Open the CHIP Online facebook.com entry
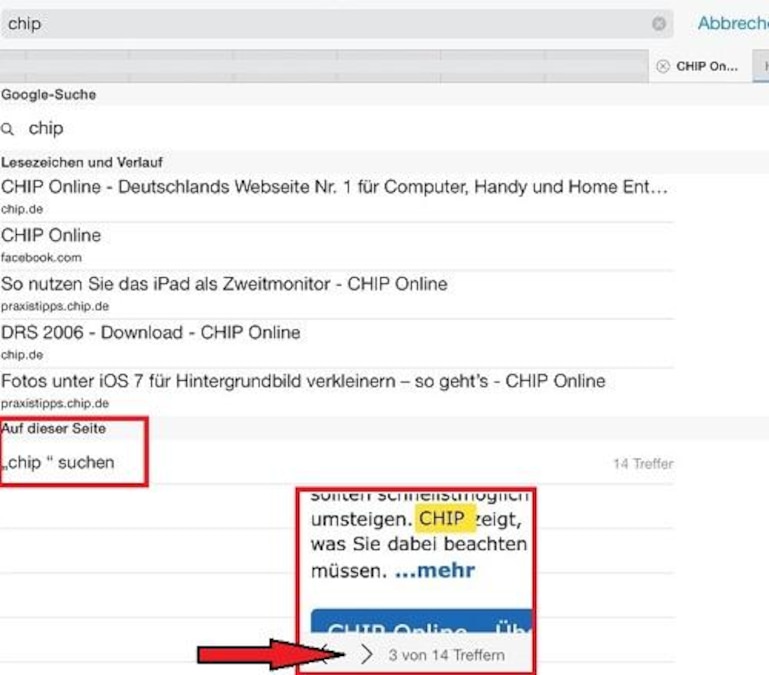 pyautogui.click(x=337, y=246)
